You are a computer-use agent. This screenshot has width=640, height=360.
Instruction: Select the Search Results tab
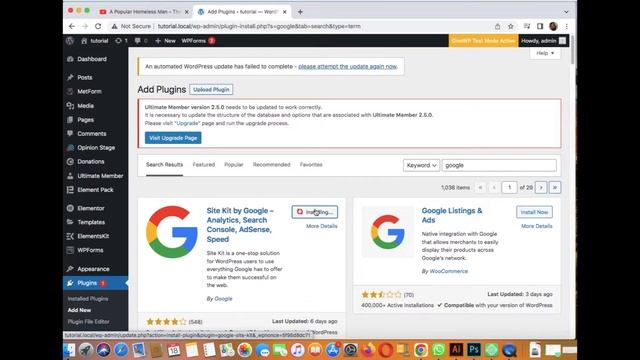click(164, 165)
